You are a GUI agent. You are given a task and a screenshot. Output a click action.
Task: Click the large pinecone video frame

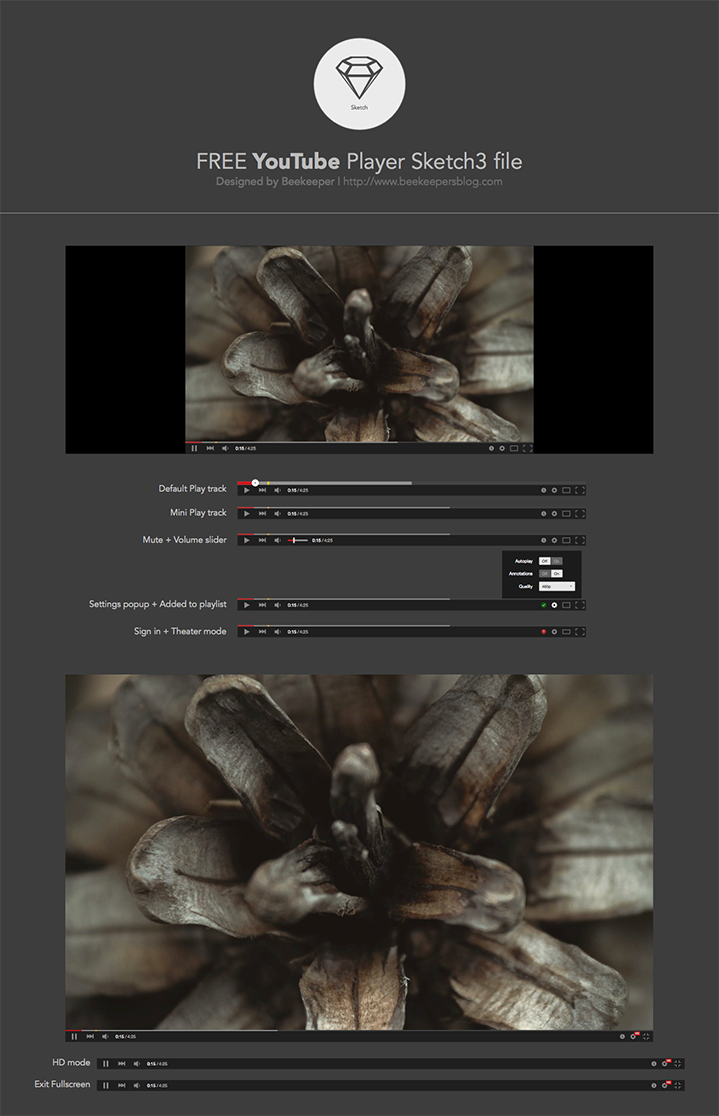(359, 850)
